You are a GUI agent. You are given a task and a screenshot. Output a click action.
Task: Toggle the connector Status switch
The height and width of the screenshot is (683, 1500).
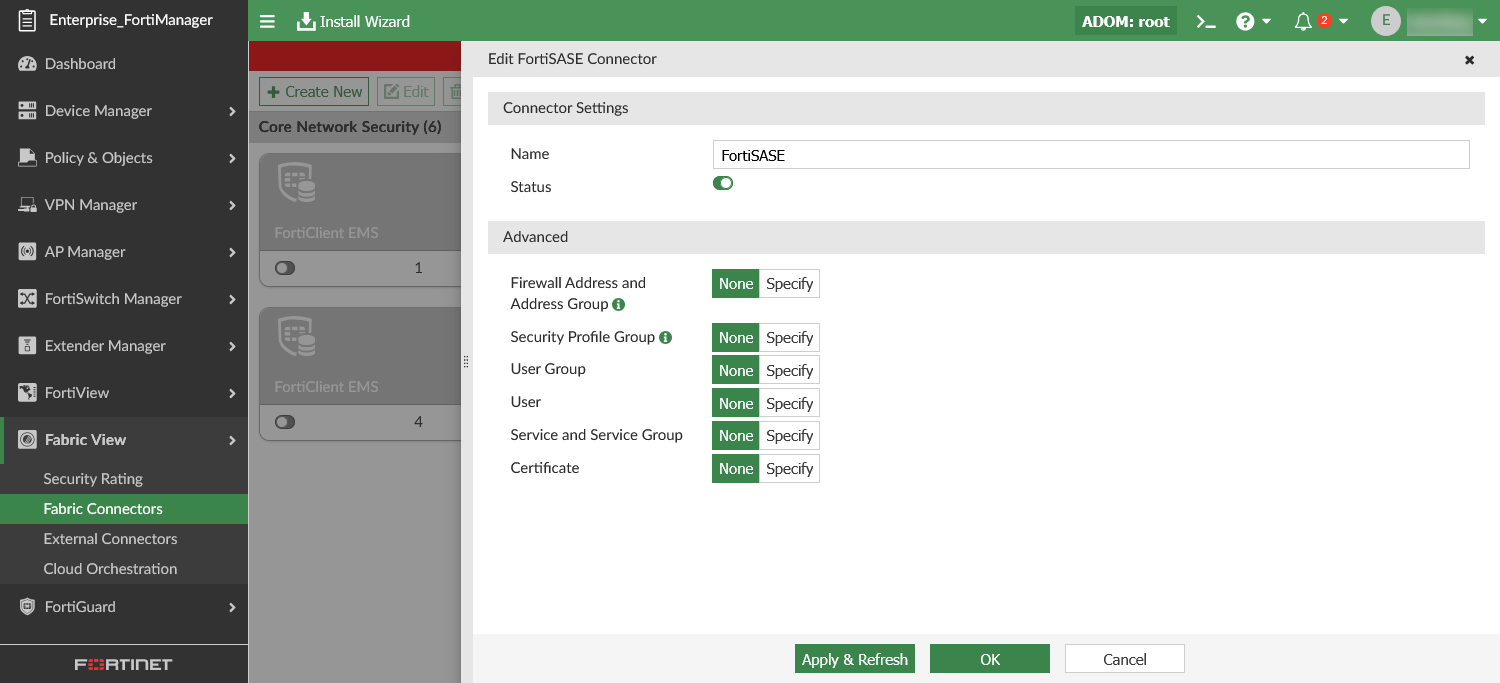pos(723,183)
